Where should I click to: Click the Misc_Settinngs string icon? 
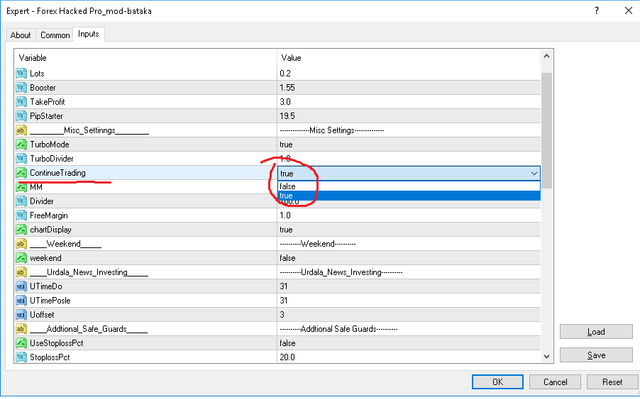(x=21, y=131)
